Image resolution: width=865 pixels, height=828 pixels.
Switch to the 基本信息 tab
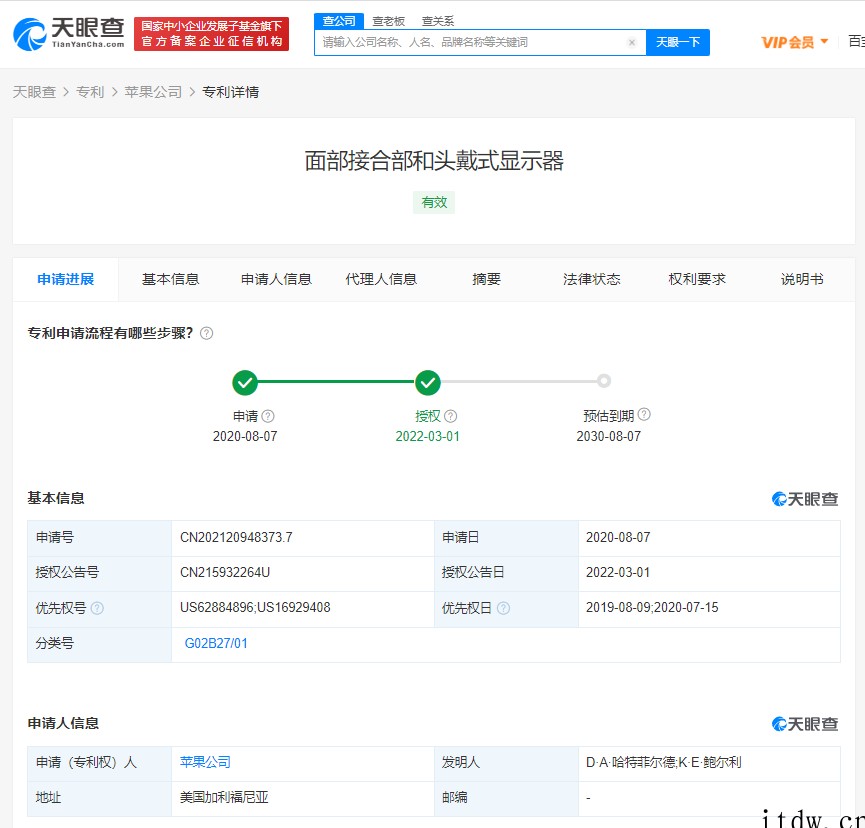(x=170, y=280)
